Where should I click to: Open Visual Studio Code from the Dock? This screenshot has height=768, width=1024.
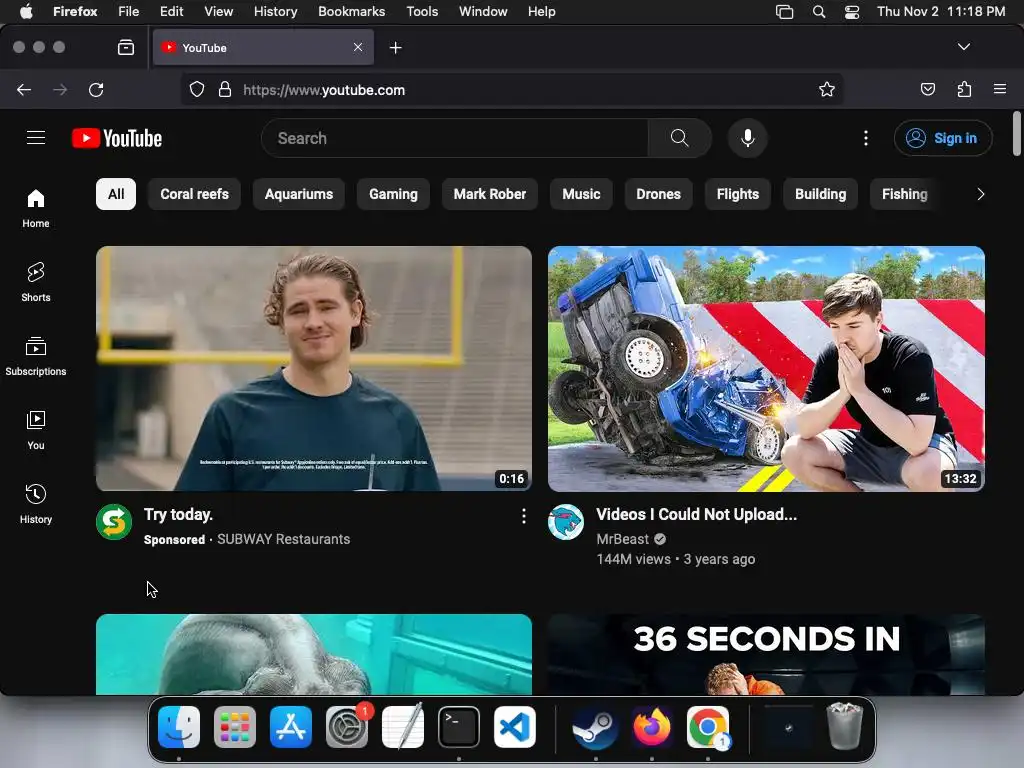coord(515,727)
